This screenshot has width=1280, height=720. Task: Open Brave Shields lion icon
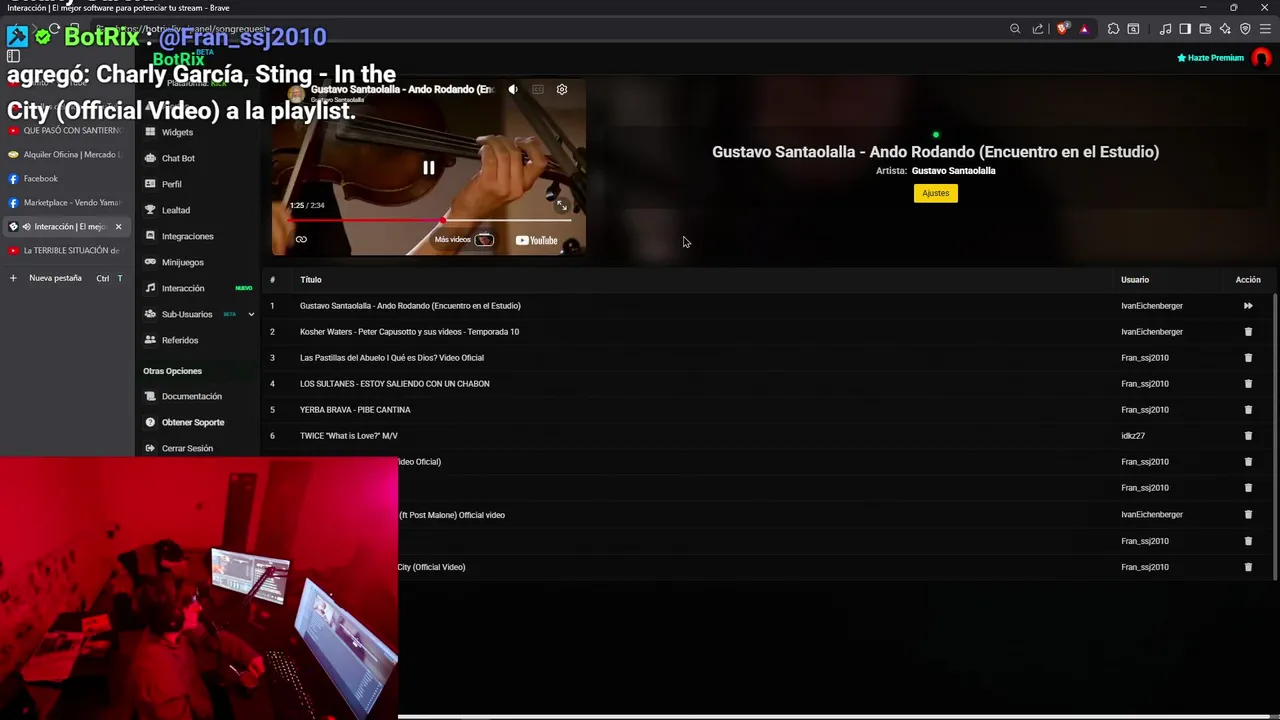(x=1063, y=29)
